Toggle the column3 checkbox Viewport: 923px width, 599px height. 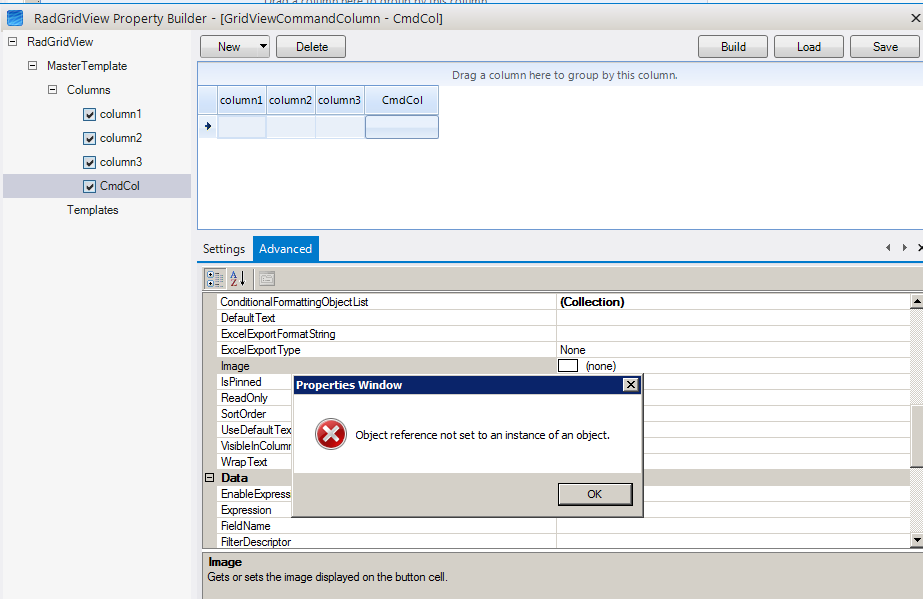pos(89,162)
